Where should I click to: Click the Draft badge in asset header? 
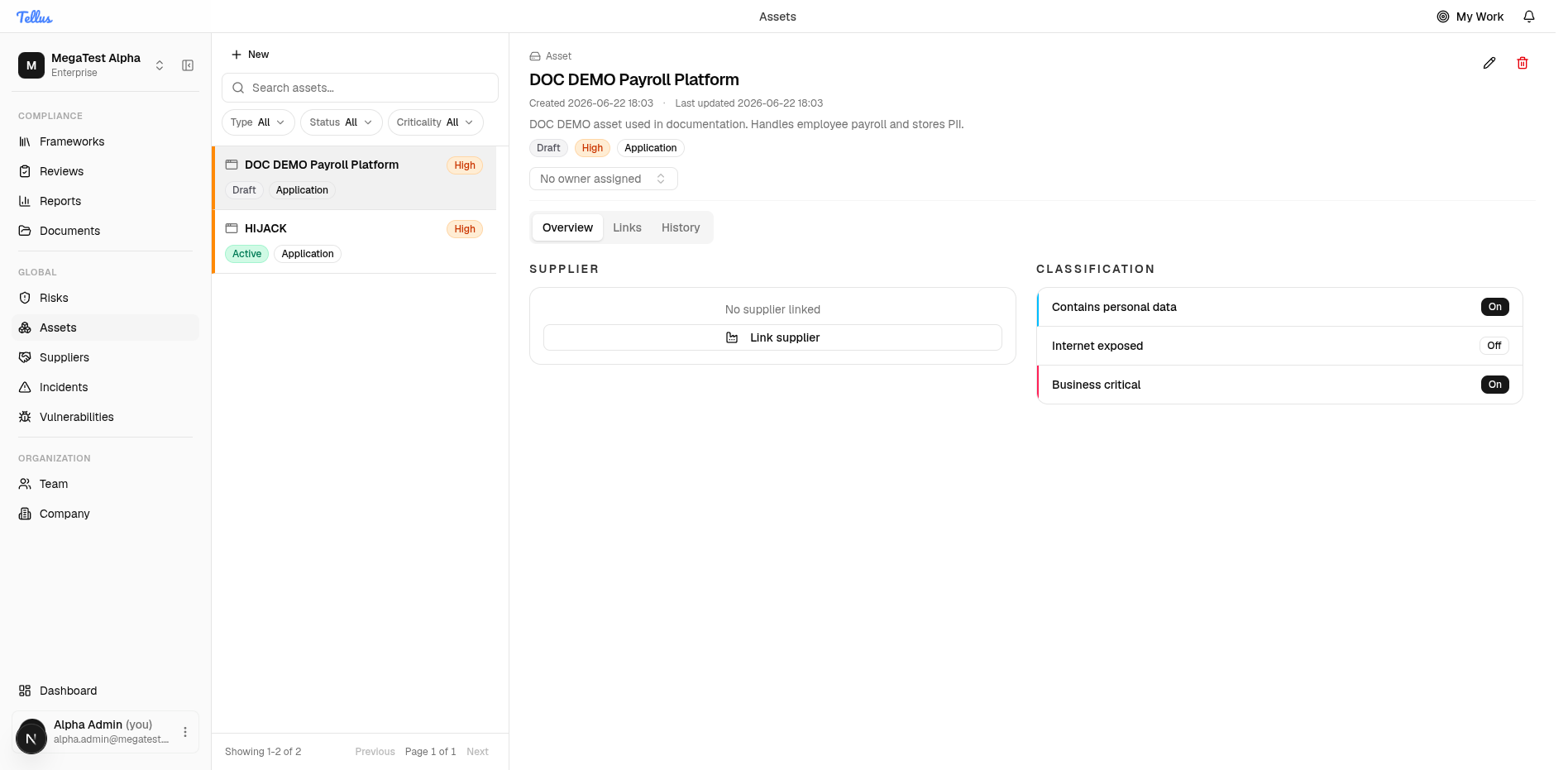(548, 148)
